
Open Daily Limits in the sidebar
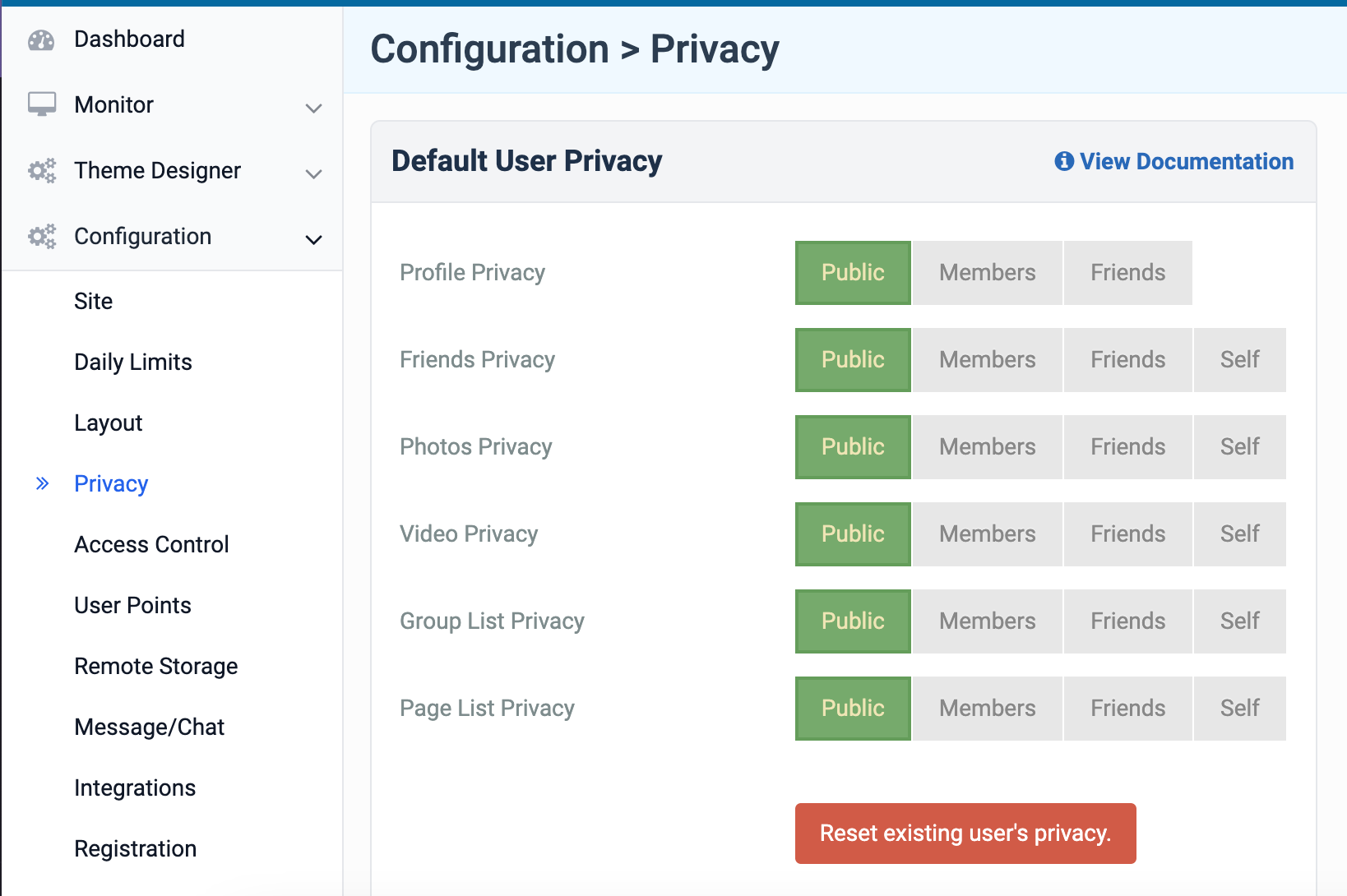[132, 362]
